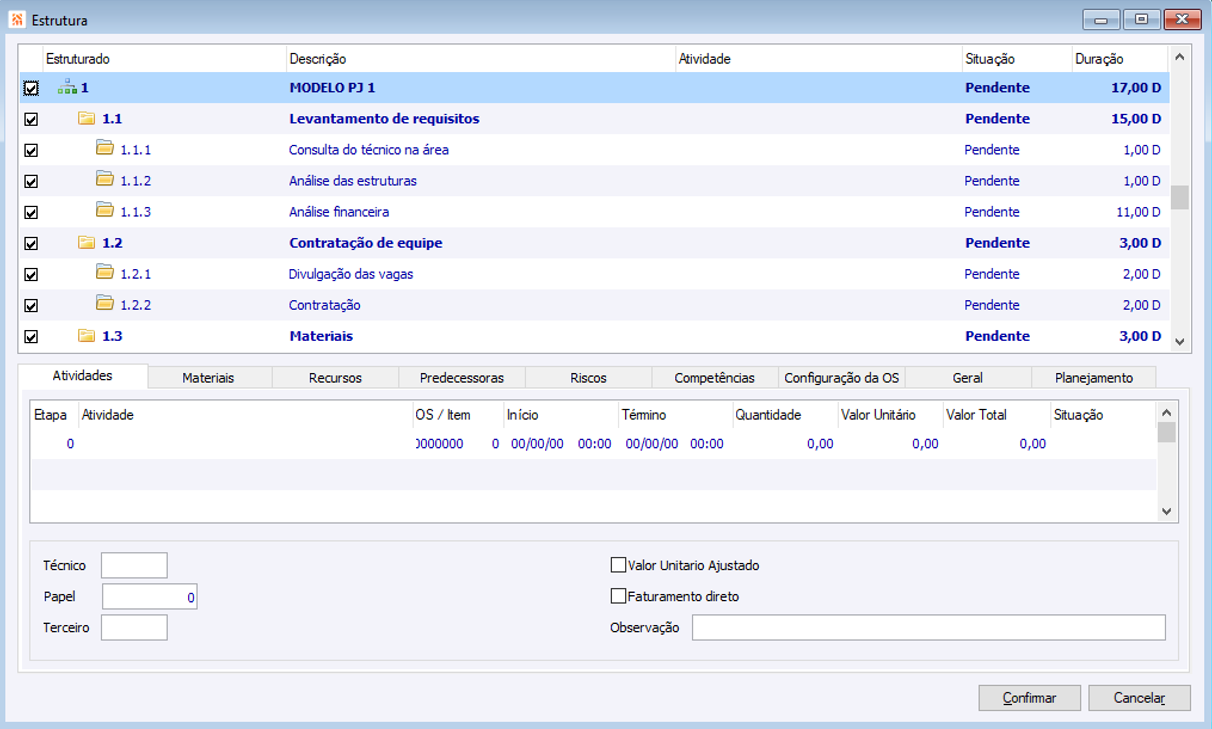Click the Papel input field
Image resolution: width=1212 pixels, height=729 pixels.
click(x=149, y=597)
